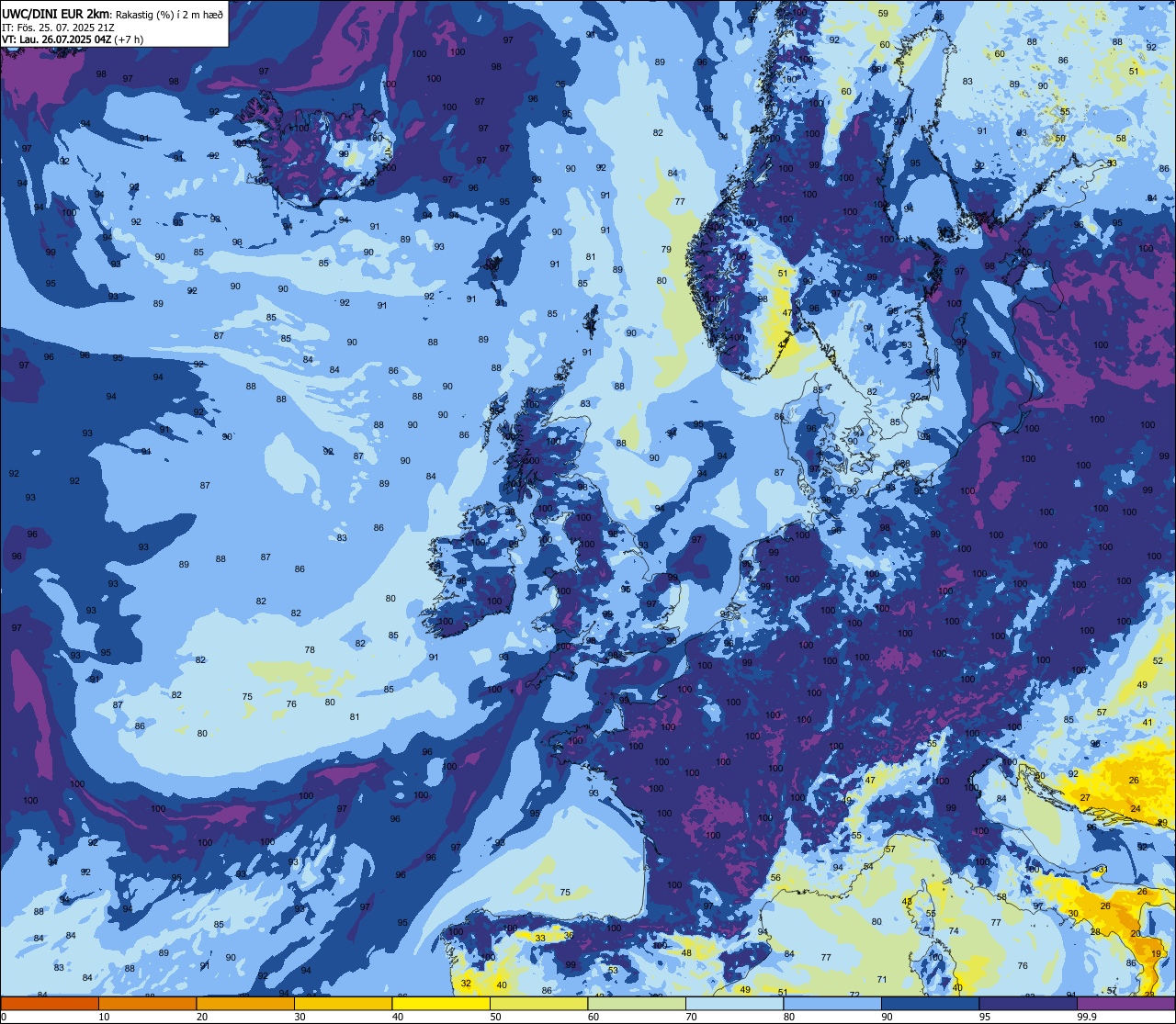Click the map title 'UWC/DINI EUR 2km'

tap(56, 12)
